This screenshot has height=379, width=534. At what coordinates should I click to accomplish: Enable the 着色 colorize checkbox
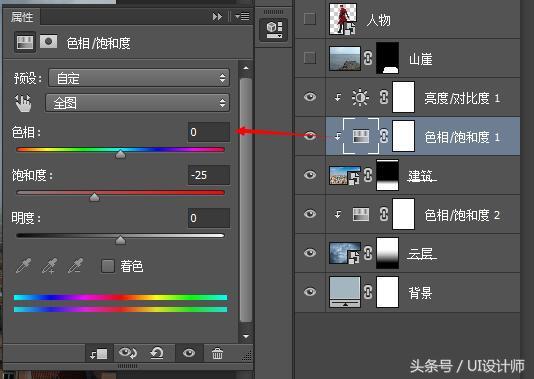(108, 266)
